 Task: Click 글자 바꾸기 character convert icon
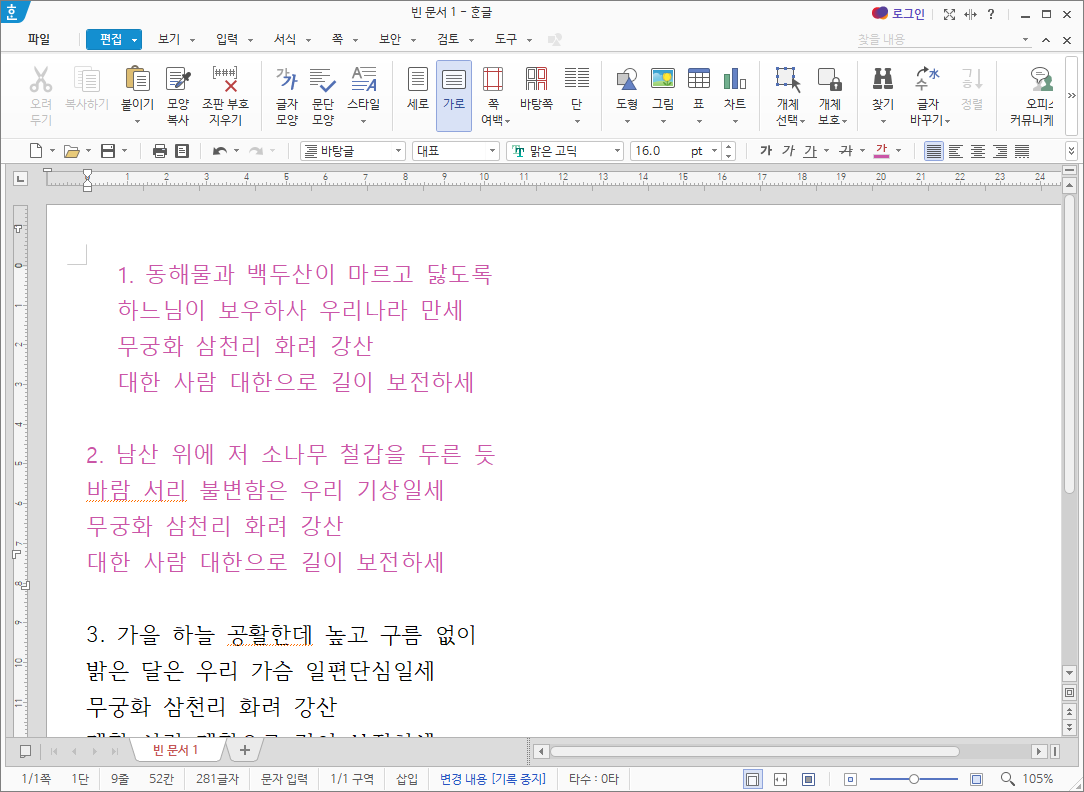click(928, 79)
